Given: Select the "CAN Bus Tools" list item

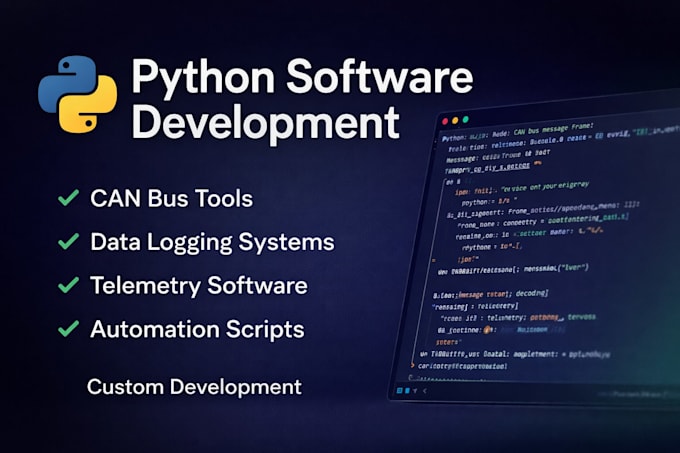Looking at the screenshot, I should (172, 199).
